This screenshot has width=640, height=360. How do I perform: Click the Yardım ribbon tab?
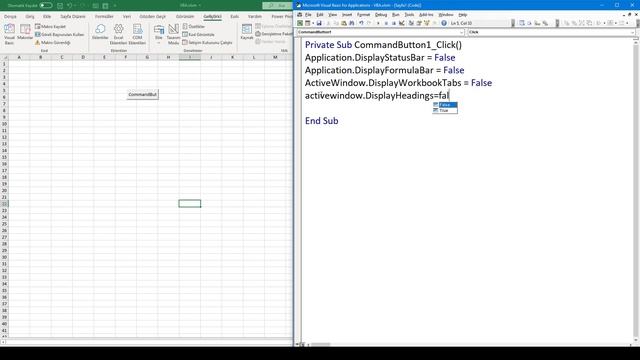pyautogui.click(x=255, y=16)
